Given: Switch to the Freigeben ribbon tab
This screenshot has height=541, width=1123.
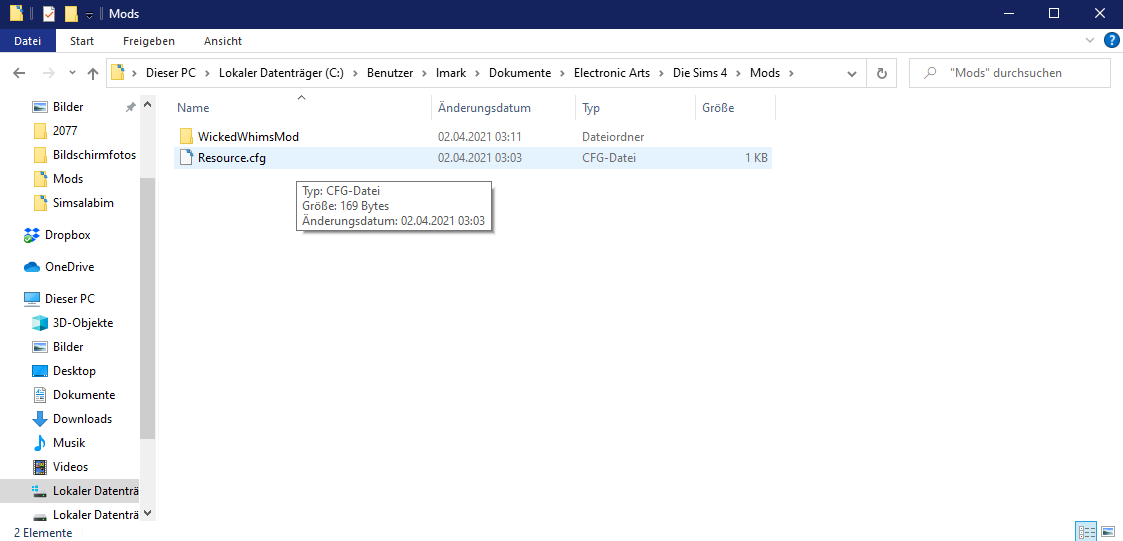Looking at the screenshot, I should (148, 41).
